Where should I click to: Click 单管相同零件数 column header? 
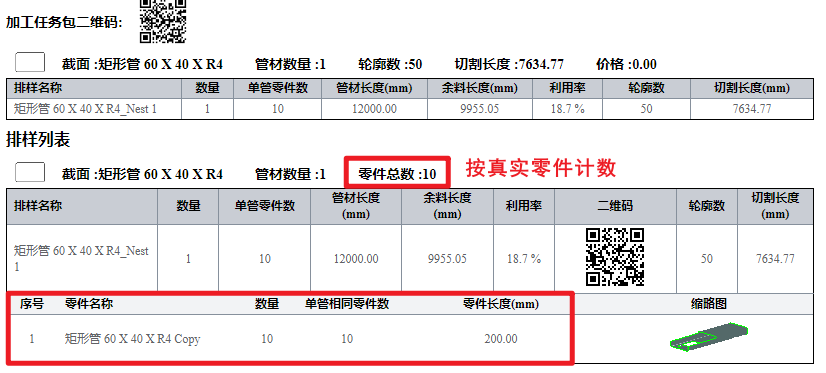click(x=347, y=304)
